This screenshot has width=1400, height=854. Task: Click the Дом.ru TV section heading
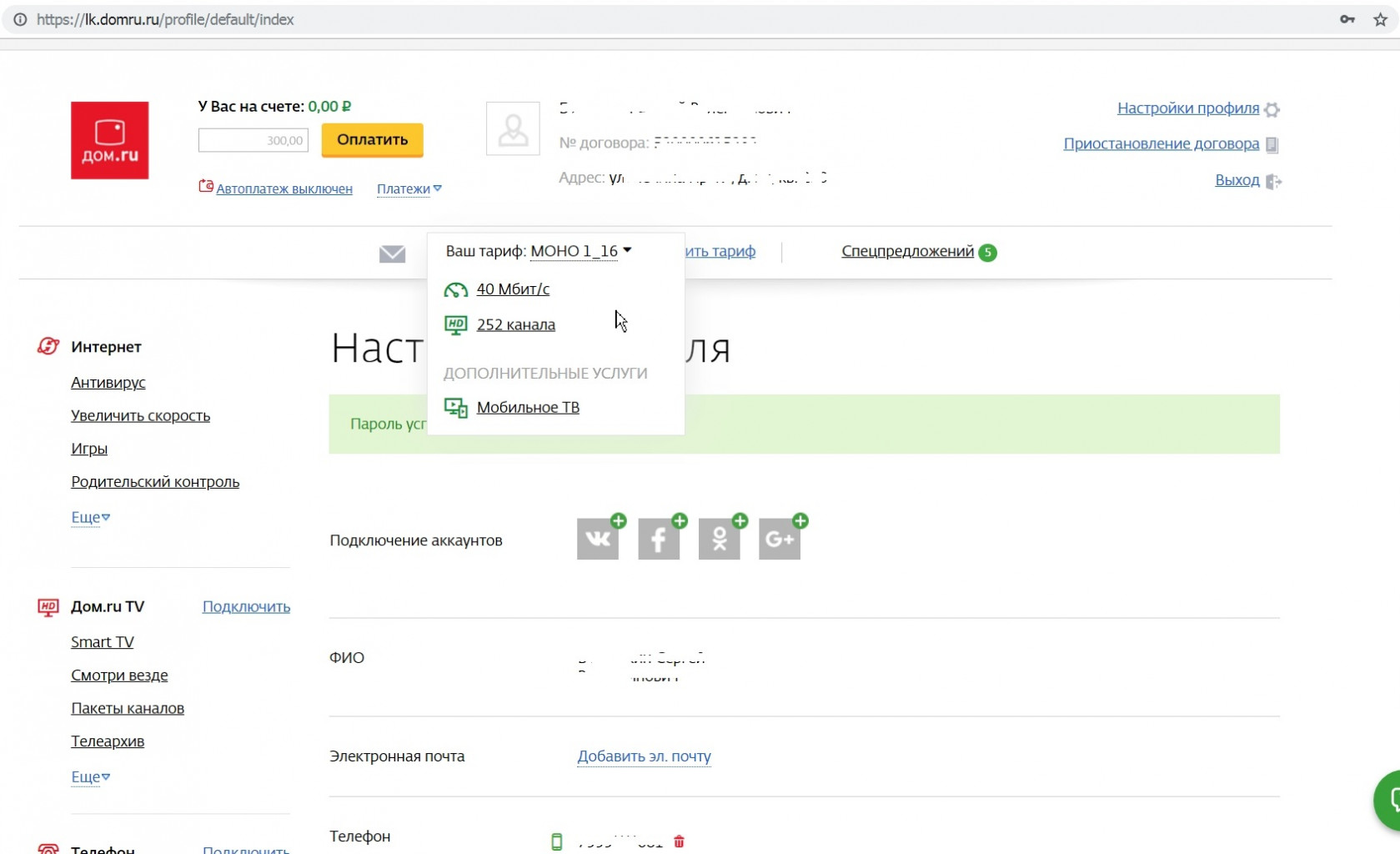(x=108, y=606)
